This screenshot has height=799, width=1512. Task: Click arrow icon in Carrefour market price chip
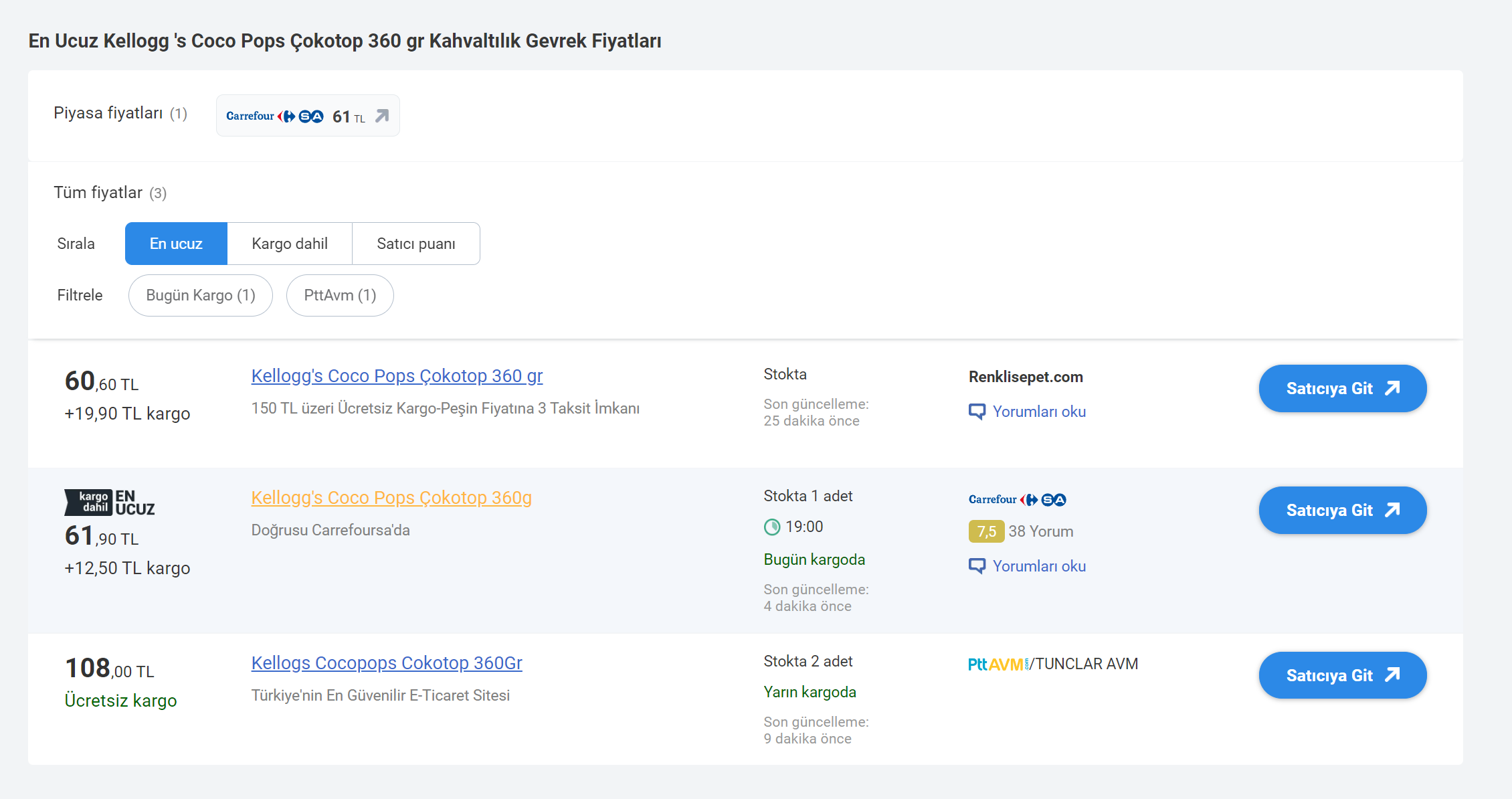pyautogui.click(x=382, y=116)
